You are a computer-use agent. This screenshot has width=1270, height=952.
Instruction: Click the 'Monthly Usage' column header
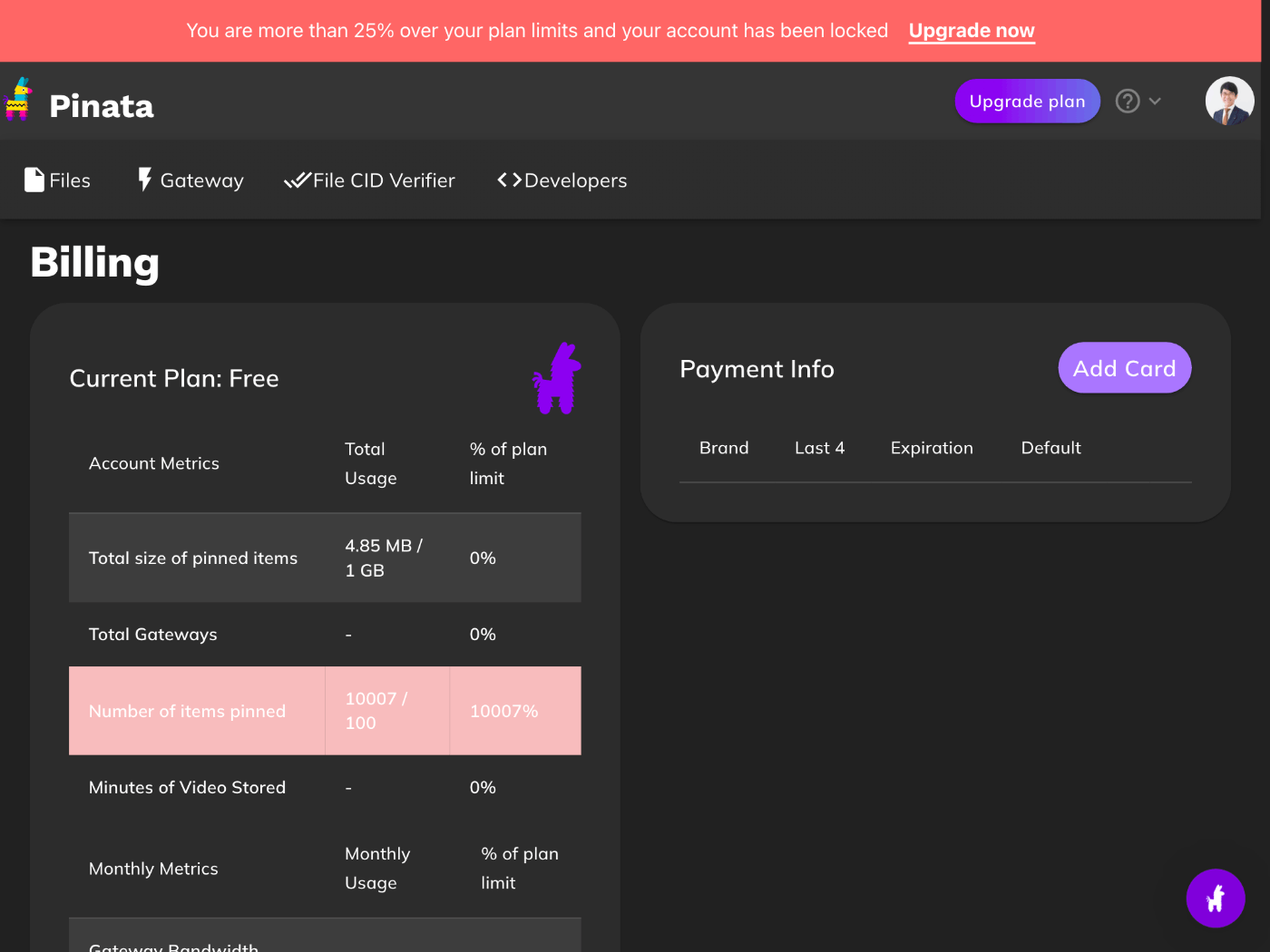coord(377,869)
